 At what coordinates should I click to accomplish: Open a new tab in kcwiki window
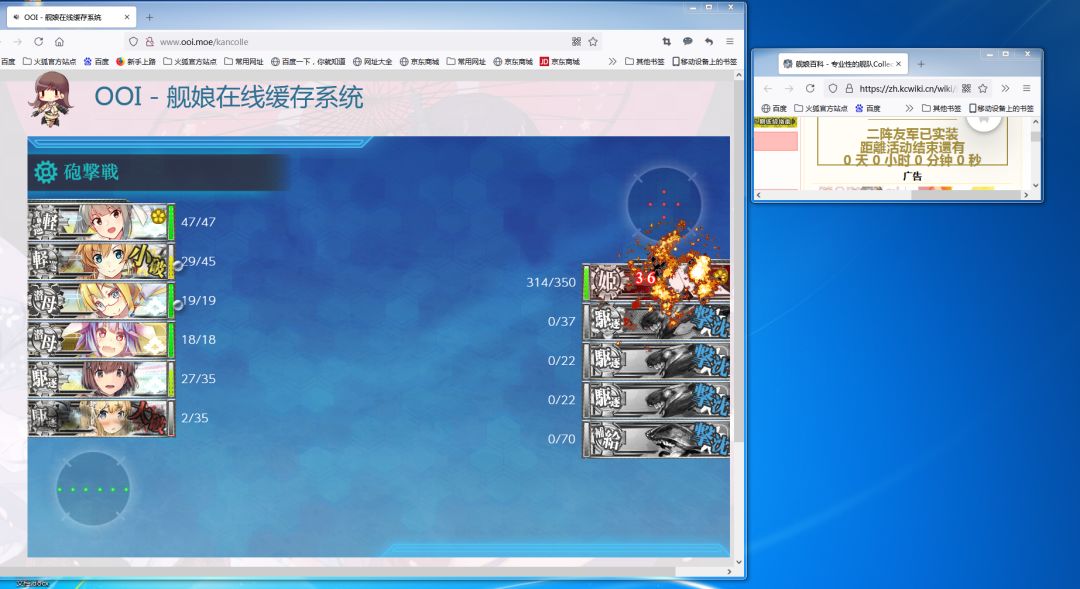921,64
